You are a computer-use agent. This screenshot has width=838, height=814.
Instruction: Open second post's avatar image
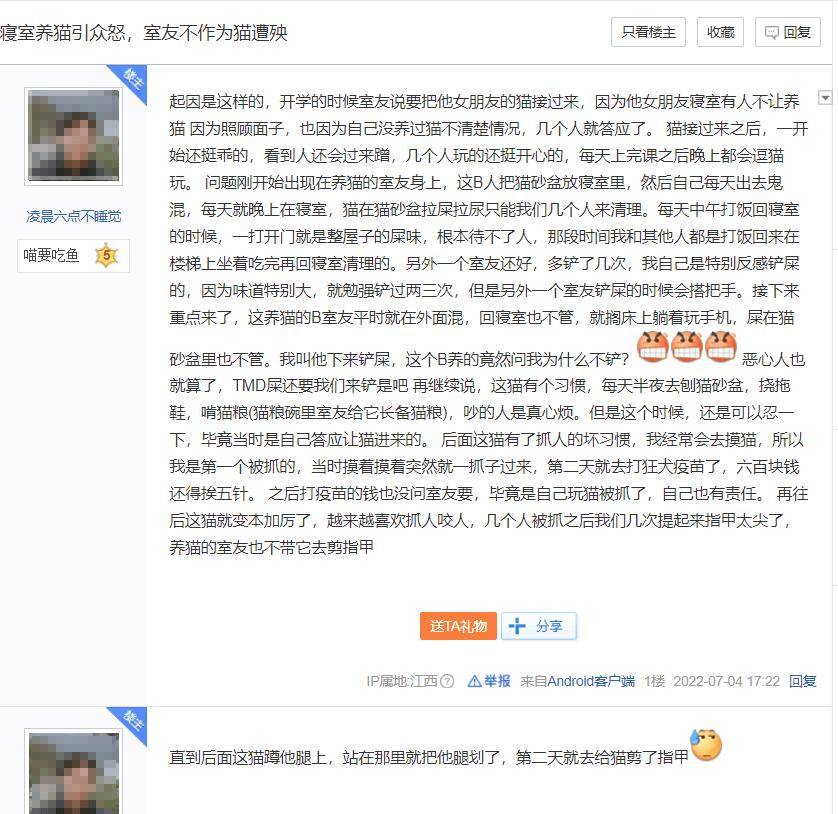74,773
